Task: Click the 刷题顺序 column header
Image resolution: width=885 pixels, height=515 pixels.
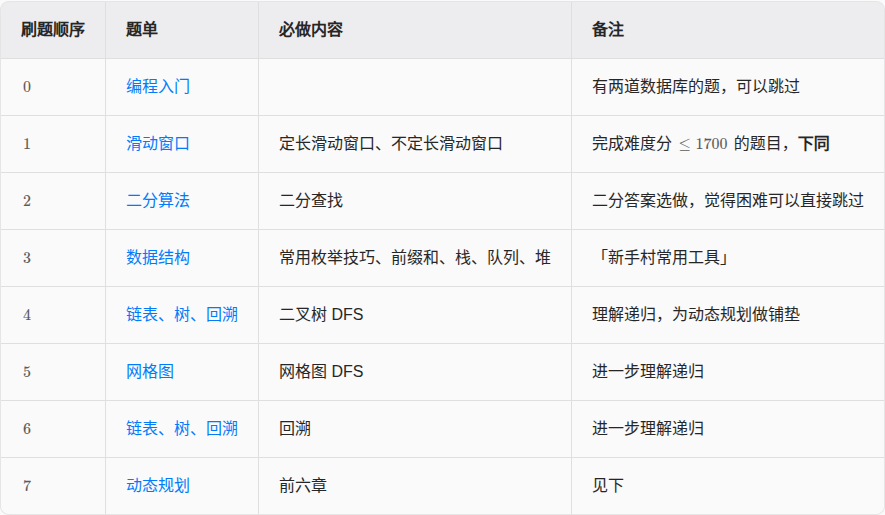Action: click(53, 30)
